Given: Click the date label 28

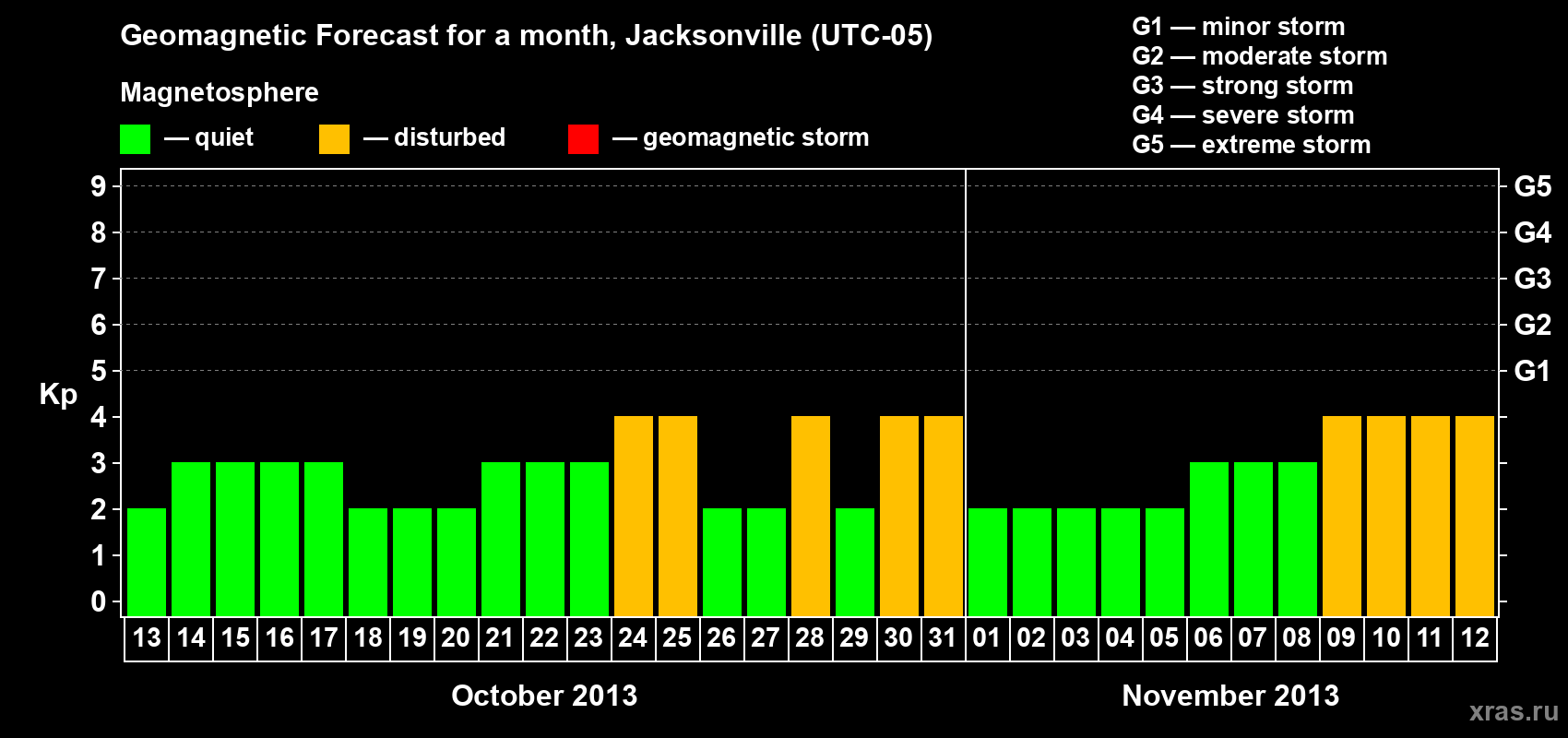Looking at the screenshot, I should 810,637.
